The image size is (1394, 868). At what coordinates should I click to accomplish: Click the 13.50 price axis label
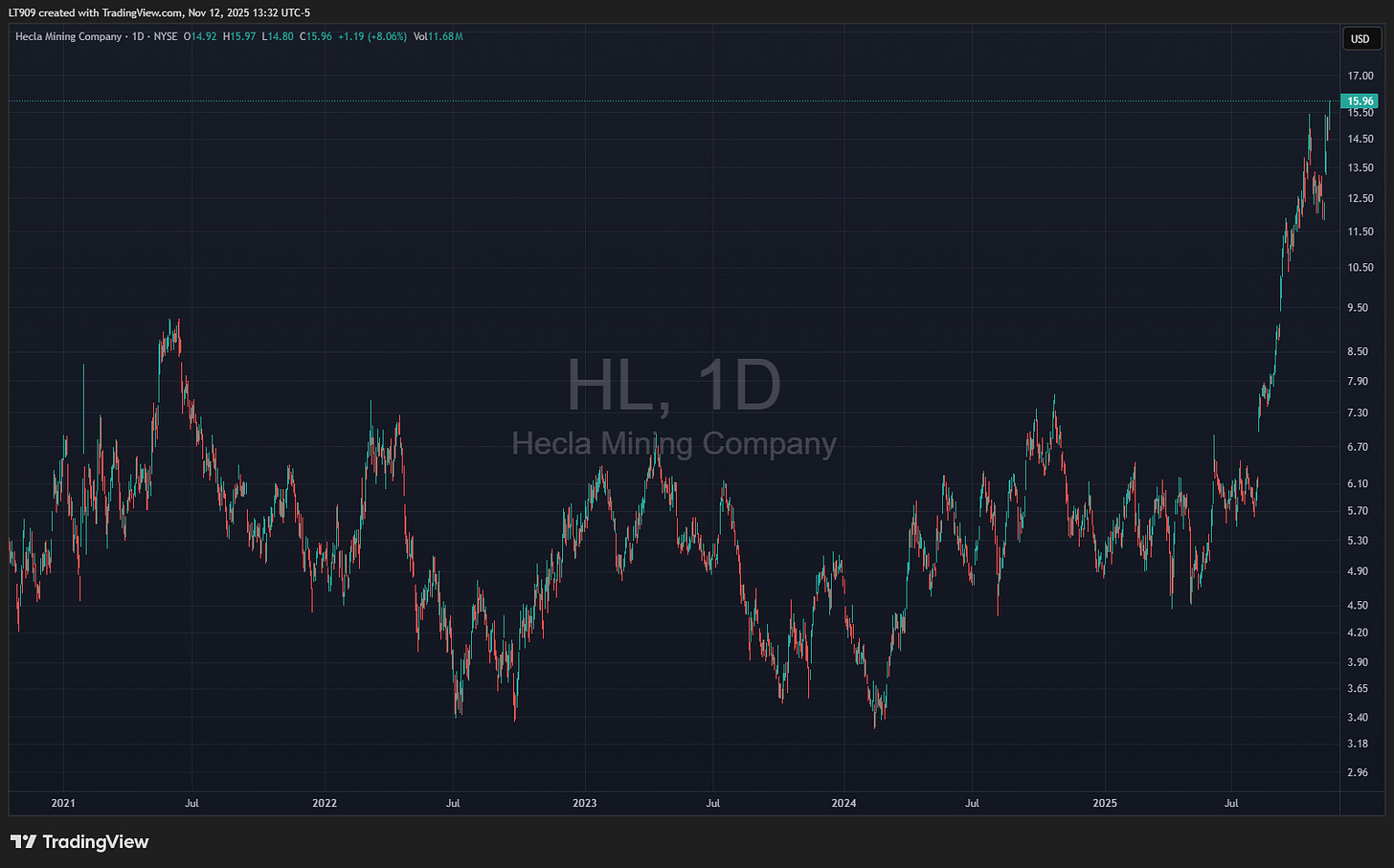pyautogui.click(x=1360, y=167)
